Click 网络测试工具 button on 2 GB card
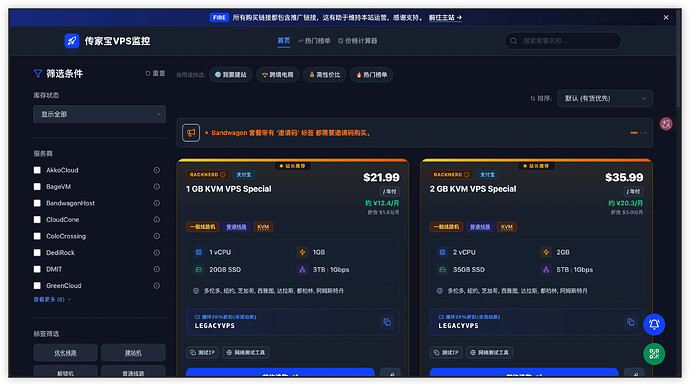 pyautogui.click(x=490, y=352)
